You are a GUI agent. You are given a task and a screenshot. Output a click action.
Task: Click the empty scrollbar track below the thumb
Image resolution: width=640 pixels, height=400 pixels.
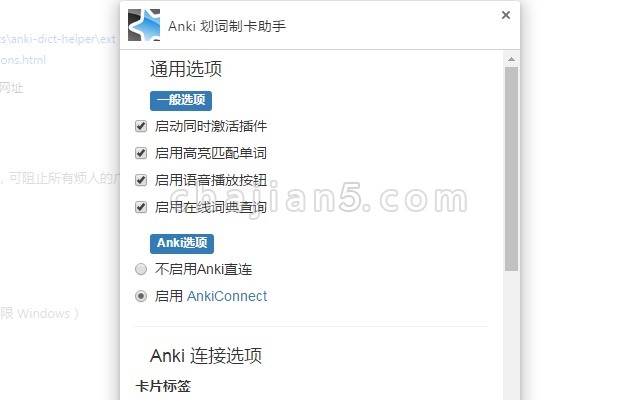[x=511, y=335]
